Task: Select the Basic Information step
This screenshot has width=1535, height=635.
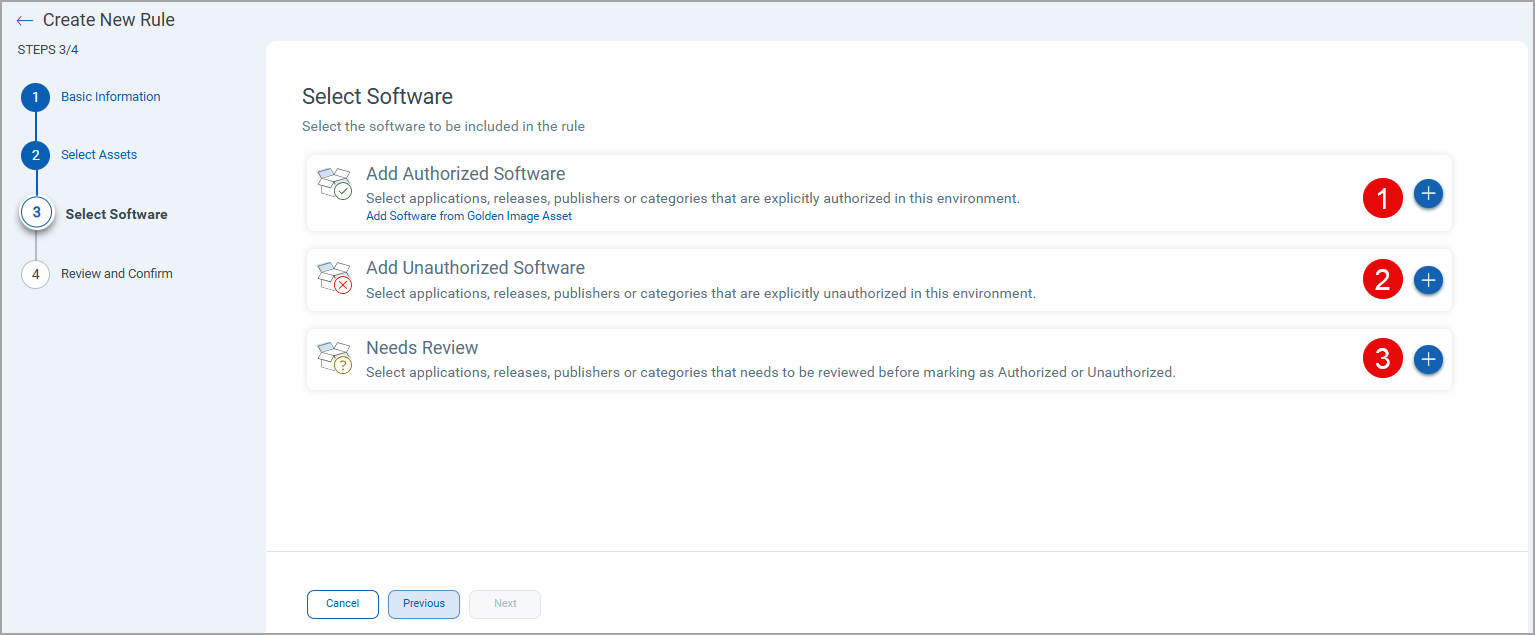Action: click(x=110, y=96)
